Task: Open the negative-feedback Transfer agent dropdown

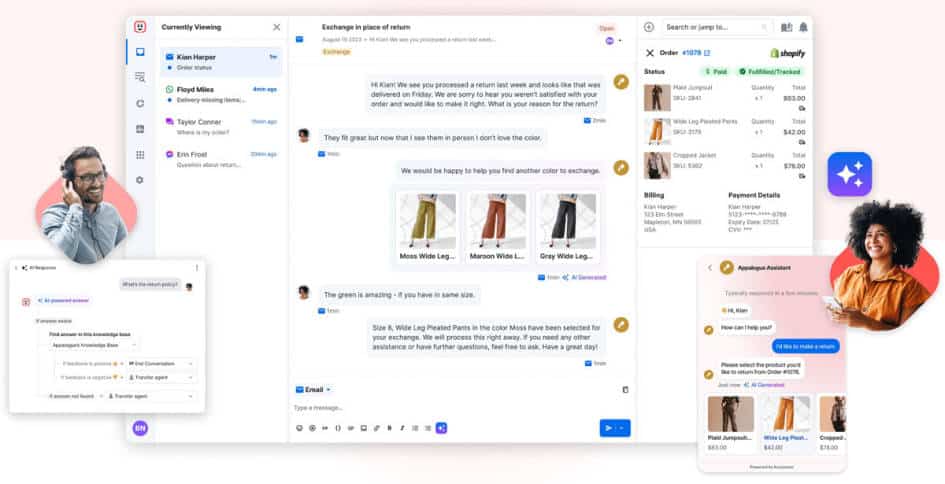Action: point(160,377)
